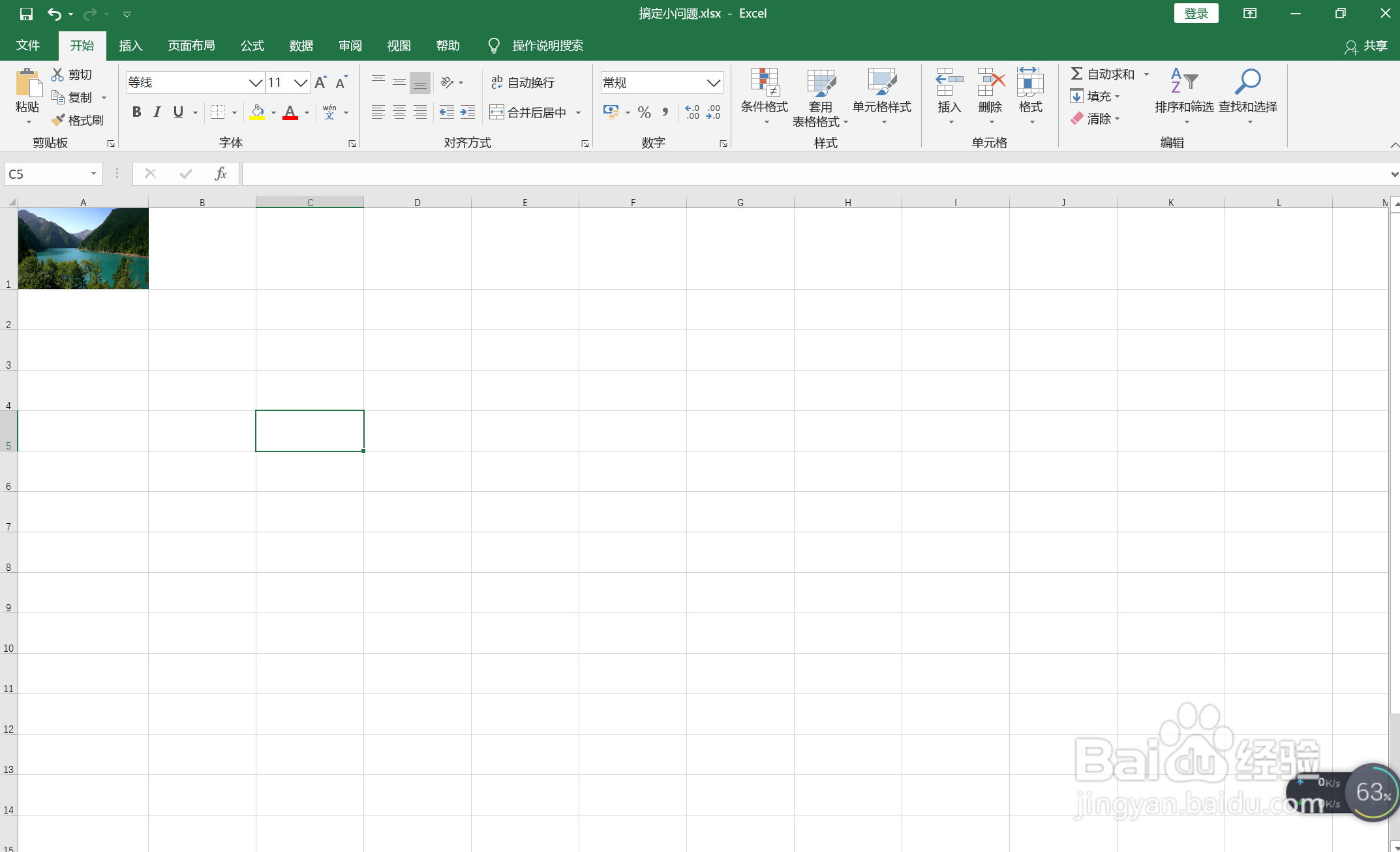Screen dimensions: 1400x852
Task: Click the phonetic guide wén icon
Action: tap(329, 112)
